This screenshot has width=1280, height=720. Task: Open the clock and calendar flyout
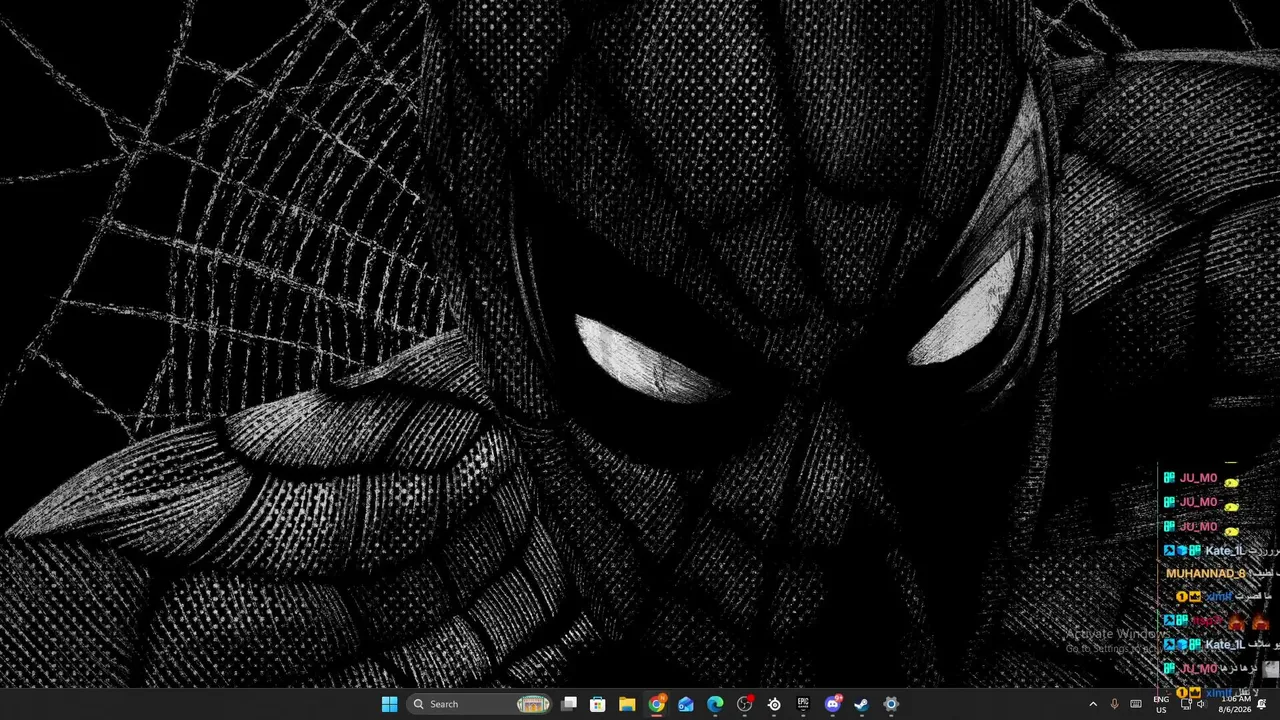1236,704
